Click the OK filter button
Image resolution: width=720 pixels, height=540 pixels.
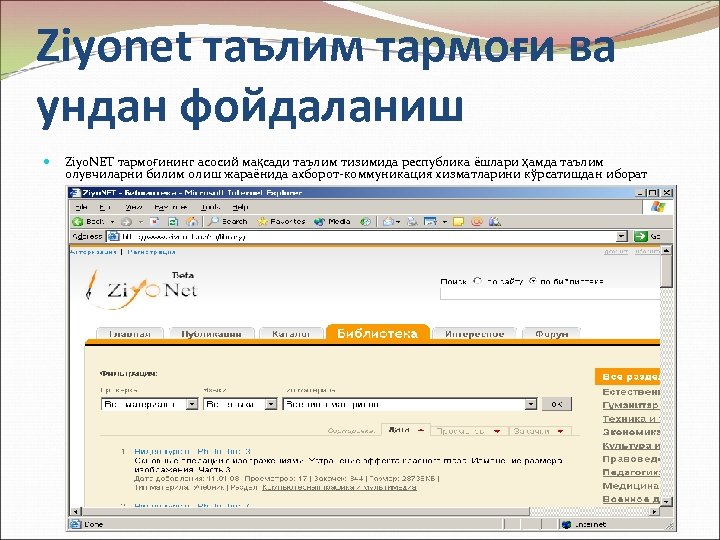557,404
